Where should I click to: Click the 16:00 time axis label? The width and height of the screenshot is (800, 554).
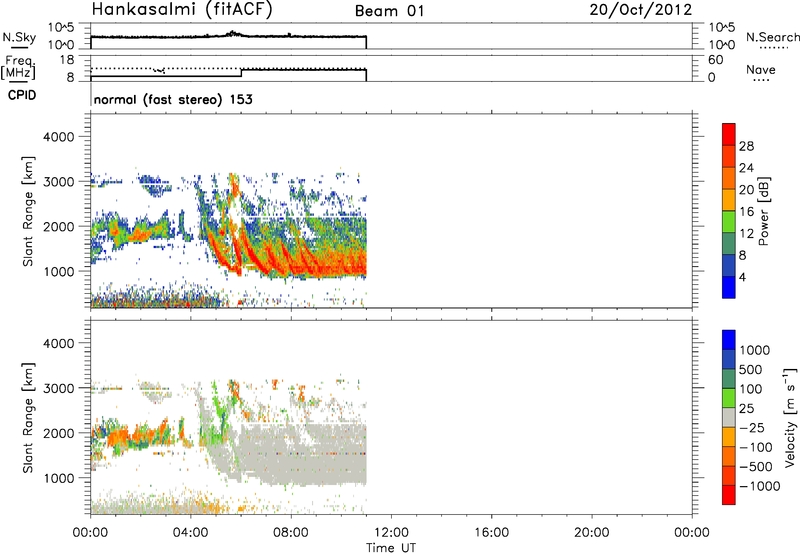point(491,533)
